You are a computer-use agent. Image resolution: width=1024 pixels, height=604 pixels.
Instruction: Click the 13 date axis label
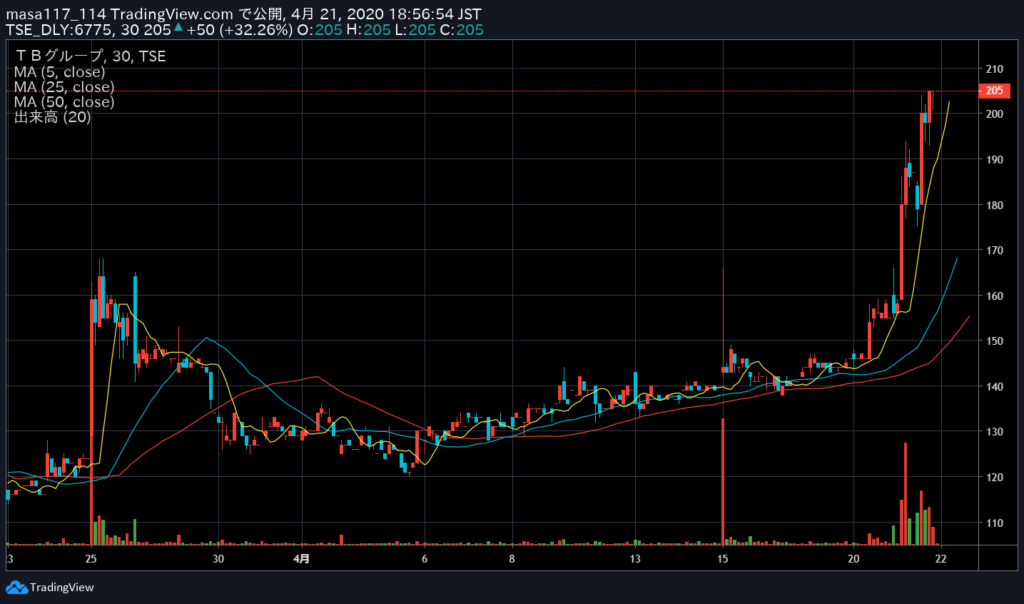click(635, 559)
